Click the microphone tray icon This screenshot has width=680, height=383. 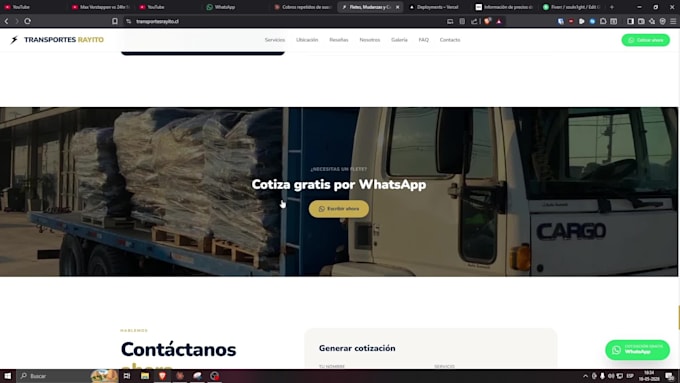pos(602,376)
